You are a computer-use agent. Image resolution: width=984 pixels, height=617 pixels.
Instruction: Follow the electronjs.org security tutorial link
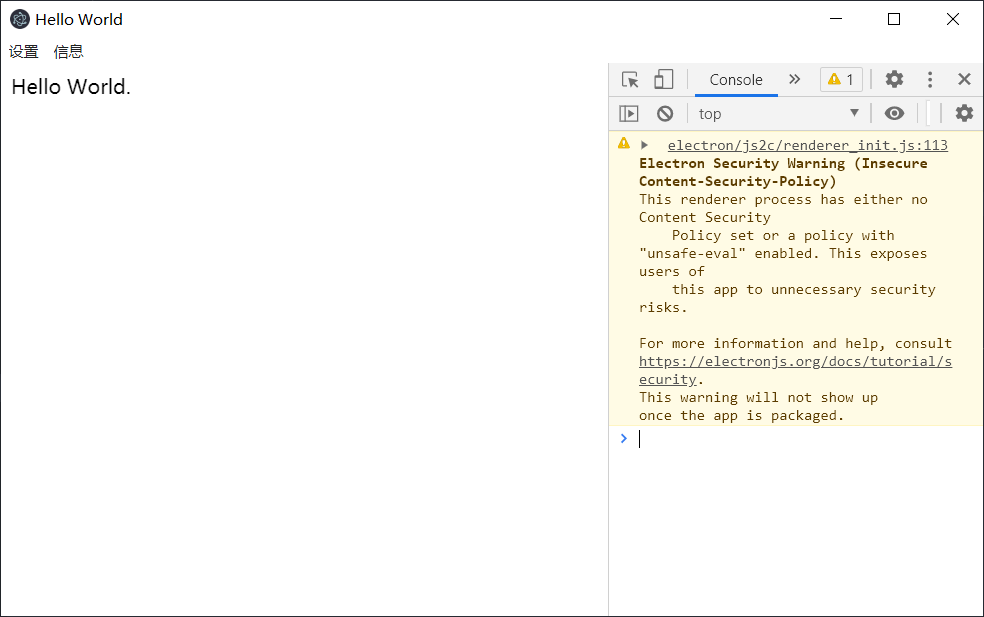point(795,370)
